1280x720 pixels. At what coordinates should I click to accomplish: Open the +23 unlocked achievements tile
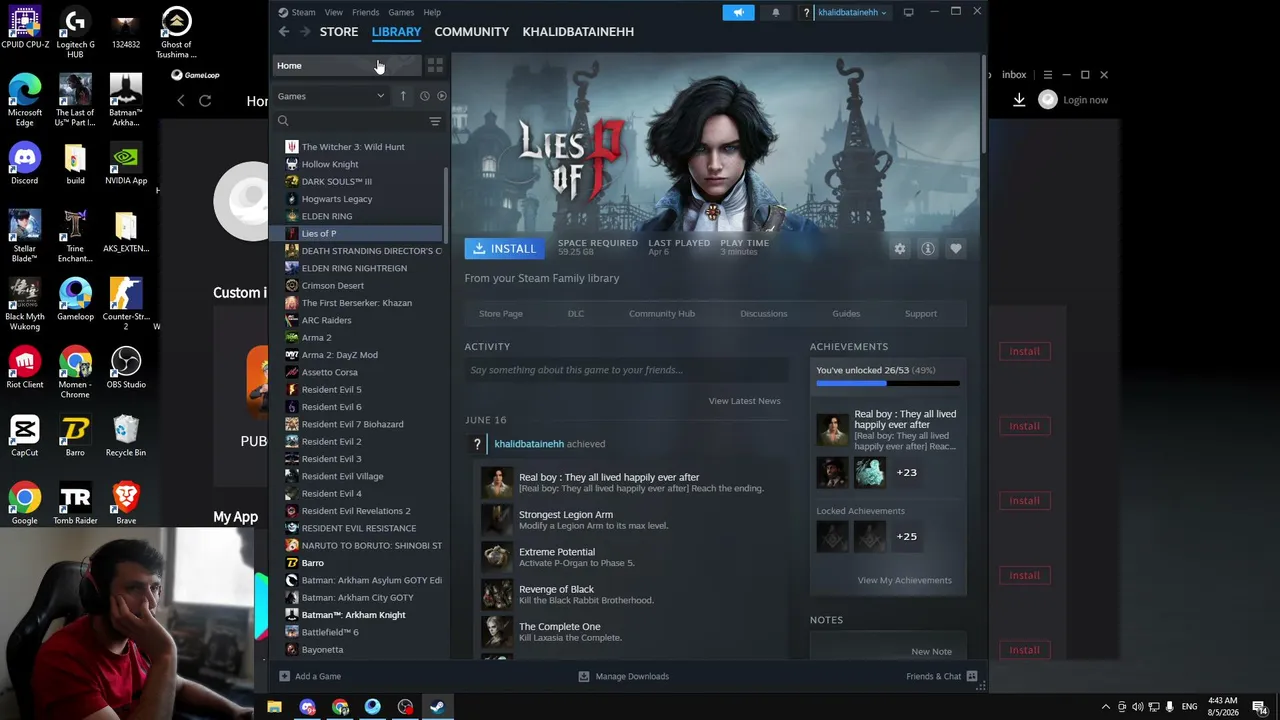coord(906,472)
